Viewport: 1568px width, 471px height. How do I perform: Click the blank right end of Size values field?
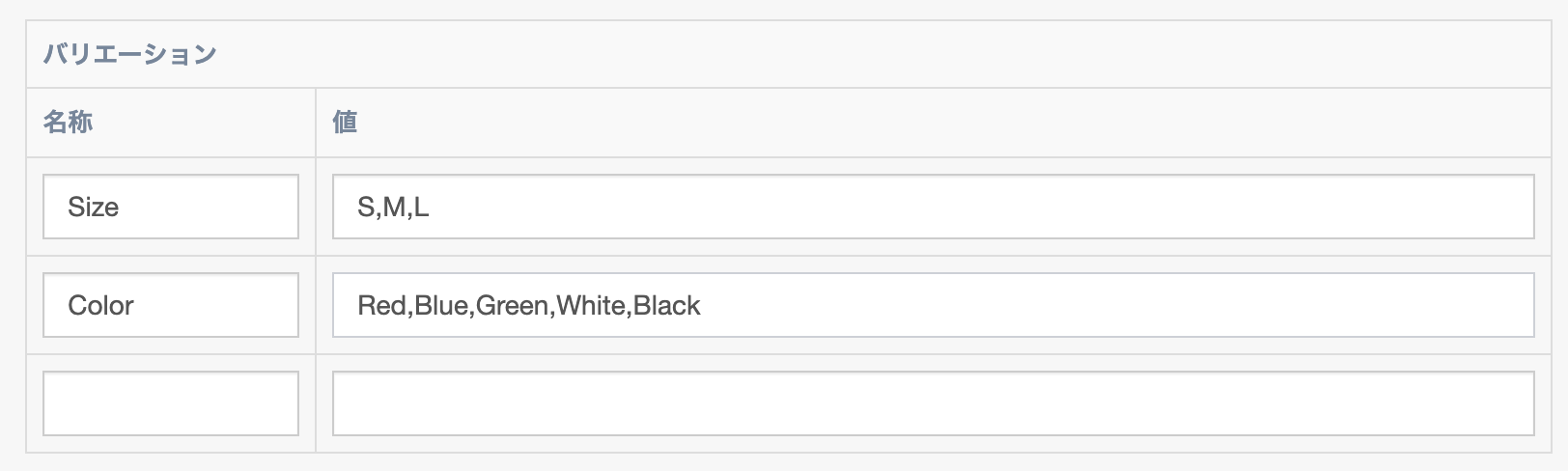click(x=1448, y=207)
